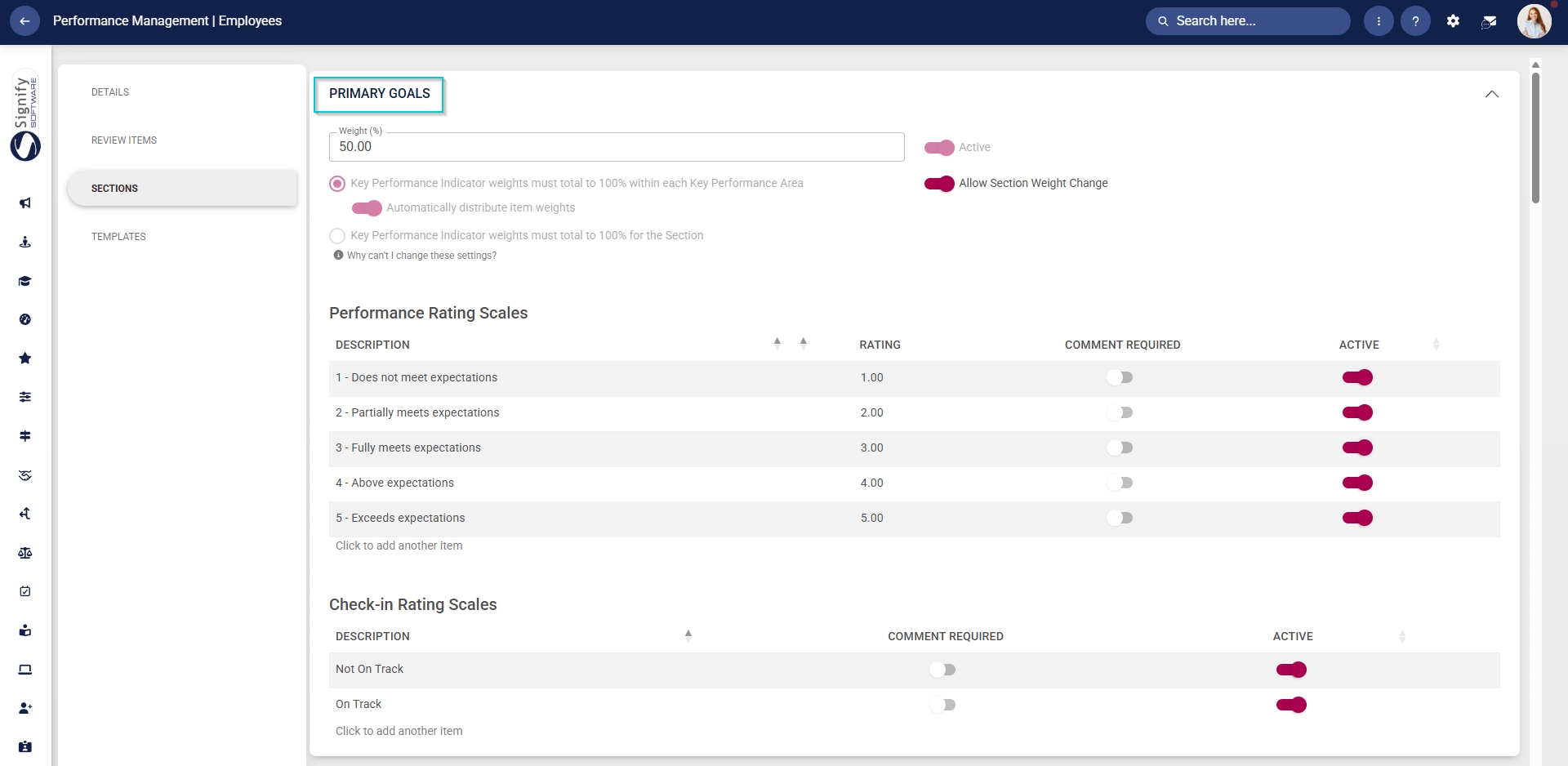1568x766 pixels.
Task: Collapse the Primary Goals section chevron
Action: coord(1491,94)
